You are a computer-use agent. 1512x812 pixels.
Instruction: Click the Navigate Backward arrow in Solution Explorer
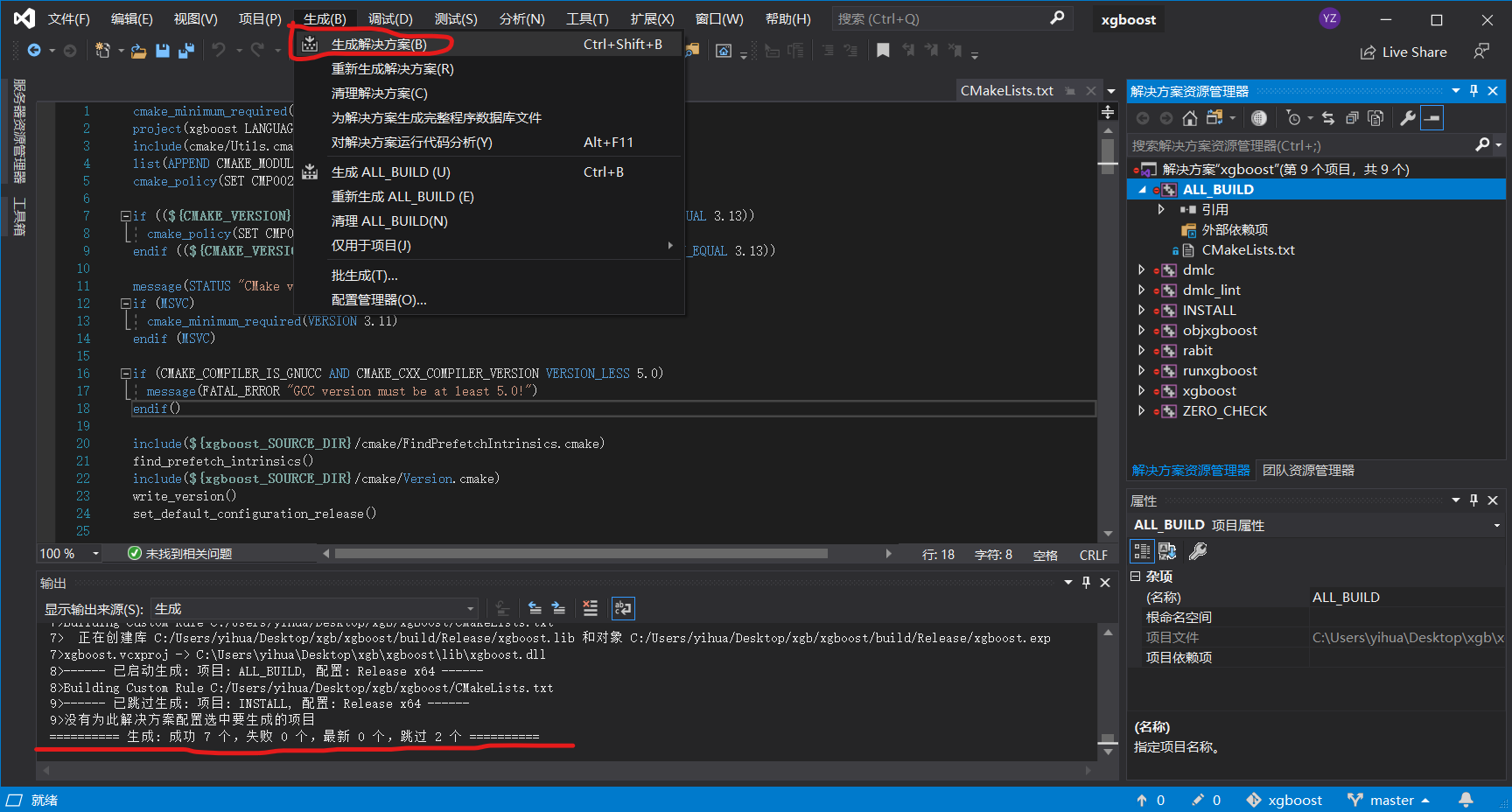click(1143, 117)
